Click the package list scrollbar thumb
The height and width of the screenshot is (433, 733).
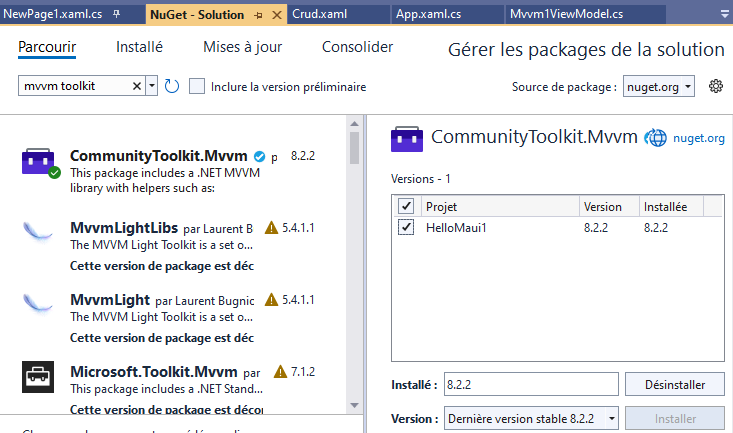pyautogui.click(x=354, y=148)
